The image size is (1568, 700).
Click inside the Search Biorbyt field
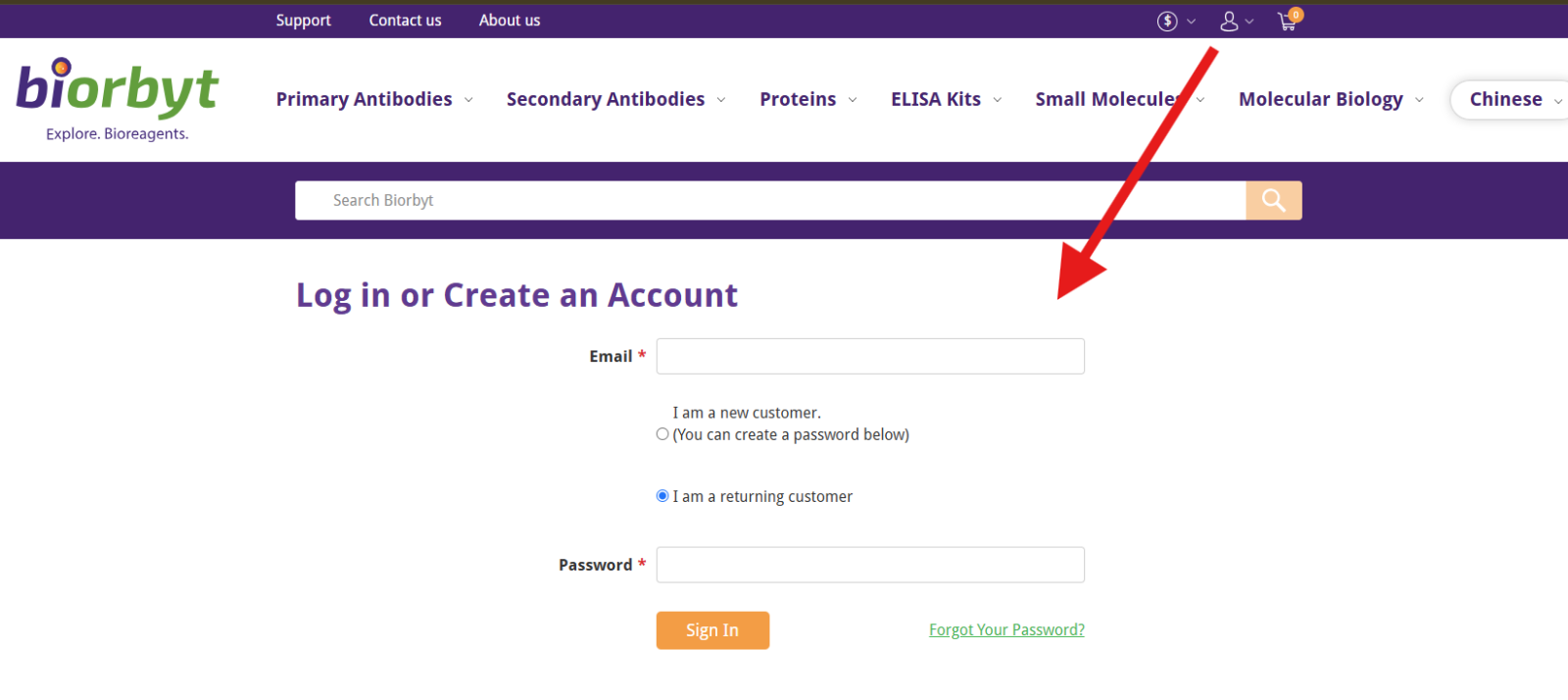tap(686, 200)
